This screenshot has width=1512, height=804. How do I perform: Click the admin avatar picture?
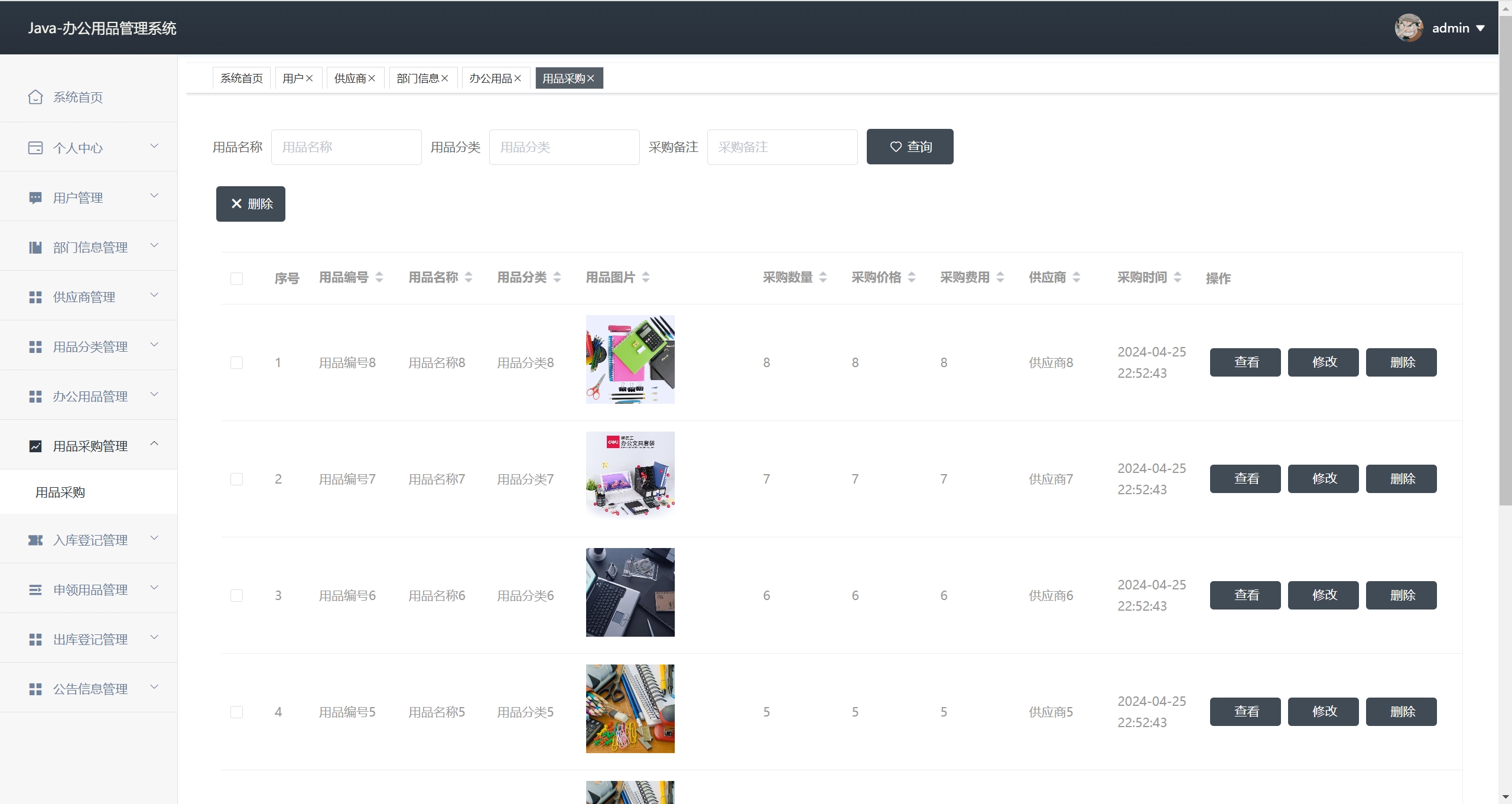pyautogui.click(x=1409, y=28)
